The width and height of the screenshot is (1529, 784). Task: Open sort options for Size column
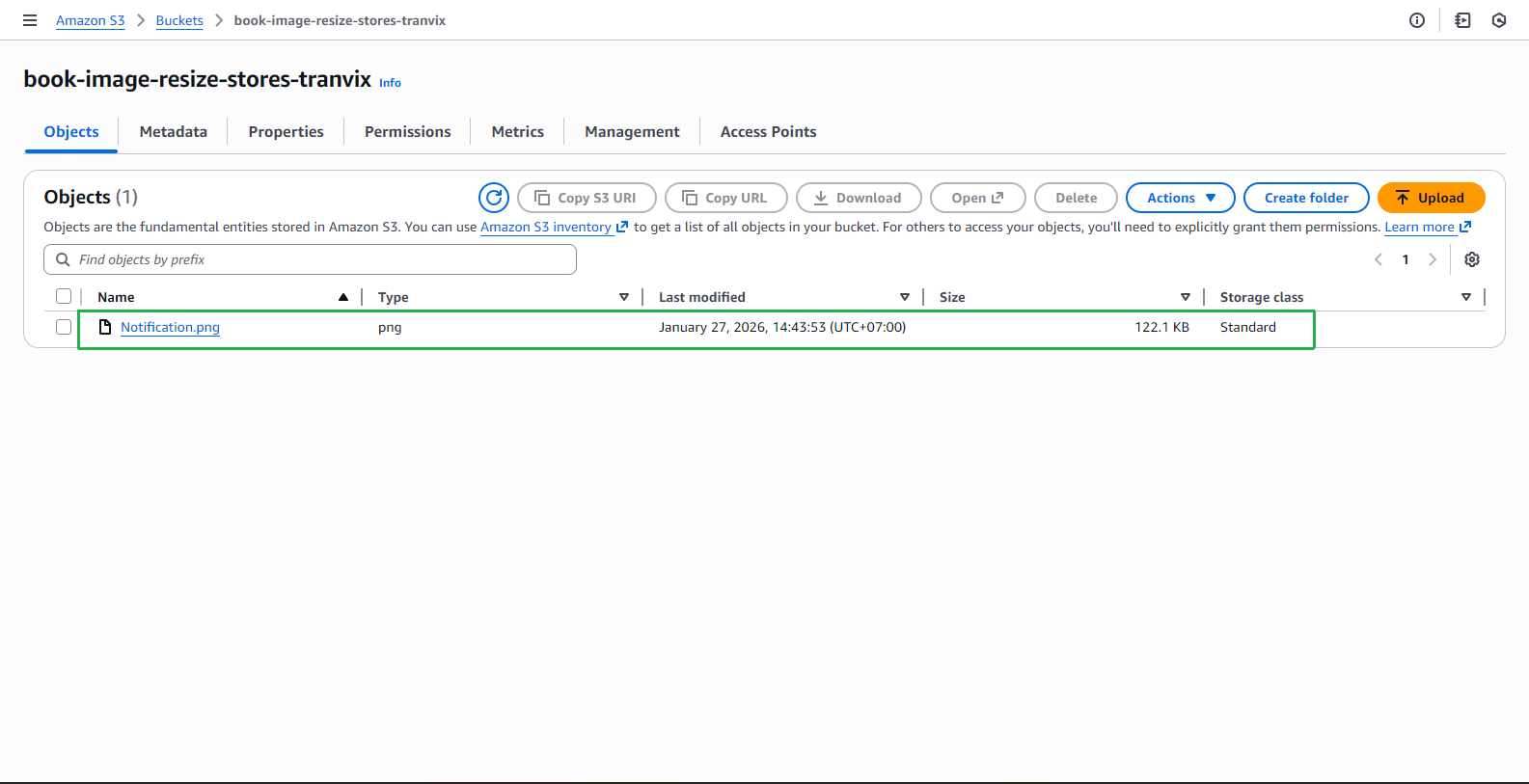(x=1186, y=297)
